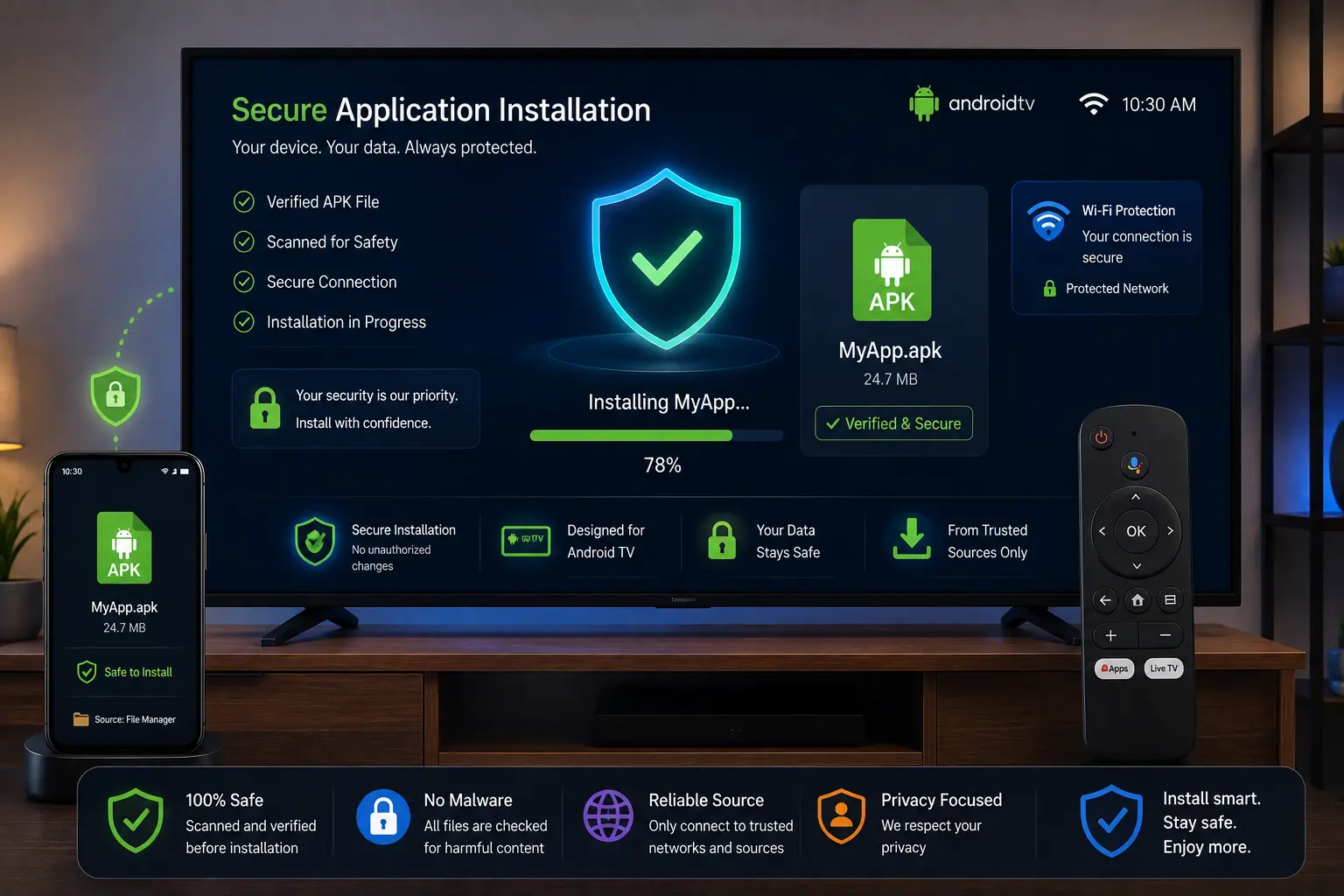This screenshot has height=896, width=1344.
Task: Tap the APK file icon on the phone
Action: (x=124, y=548)
